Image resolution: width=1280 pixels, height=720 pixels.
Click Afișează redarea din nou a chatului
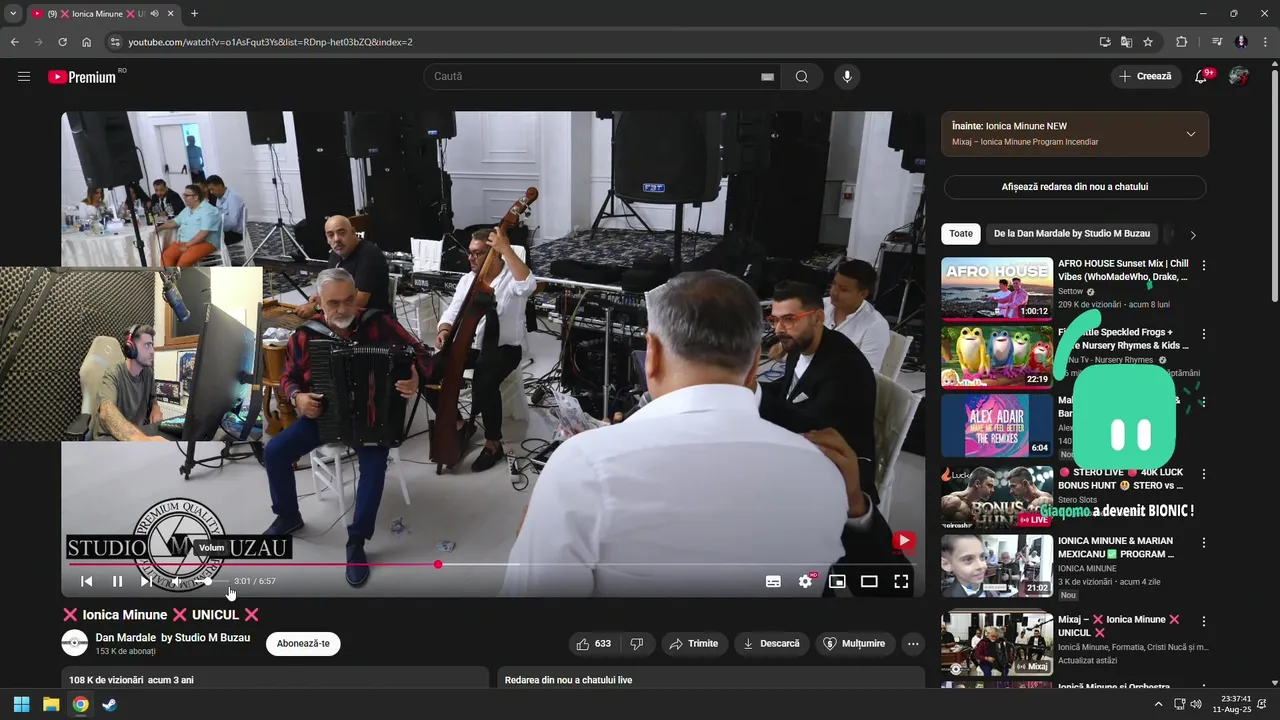[x=1075, y=187]
